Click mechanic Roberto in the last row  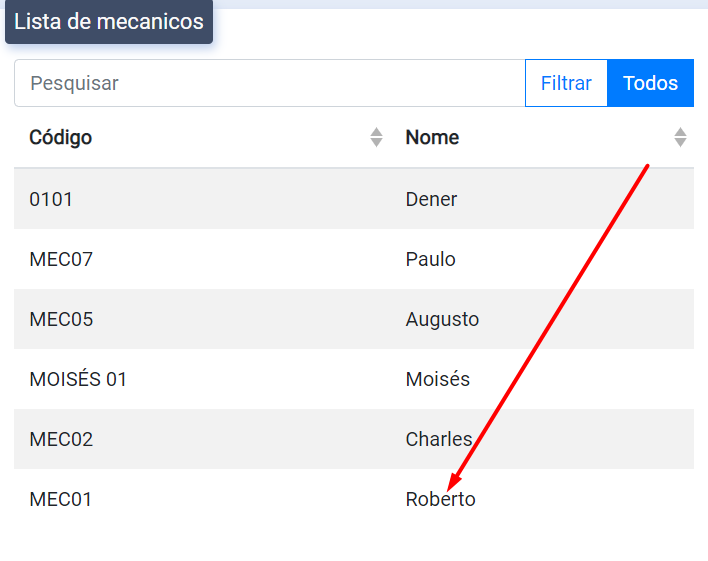pos(440,499)
